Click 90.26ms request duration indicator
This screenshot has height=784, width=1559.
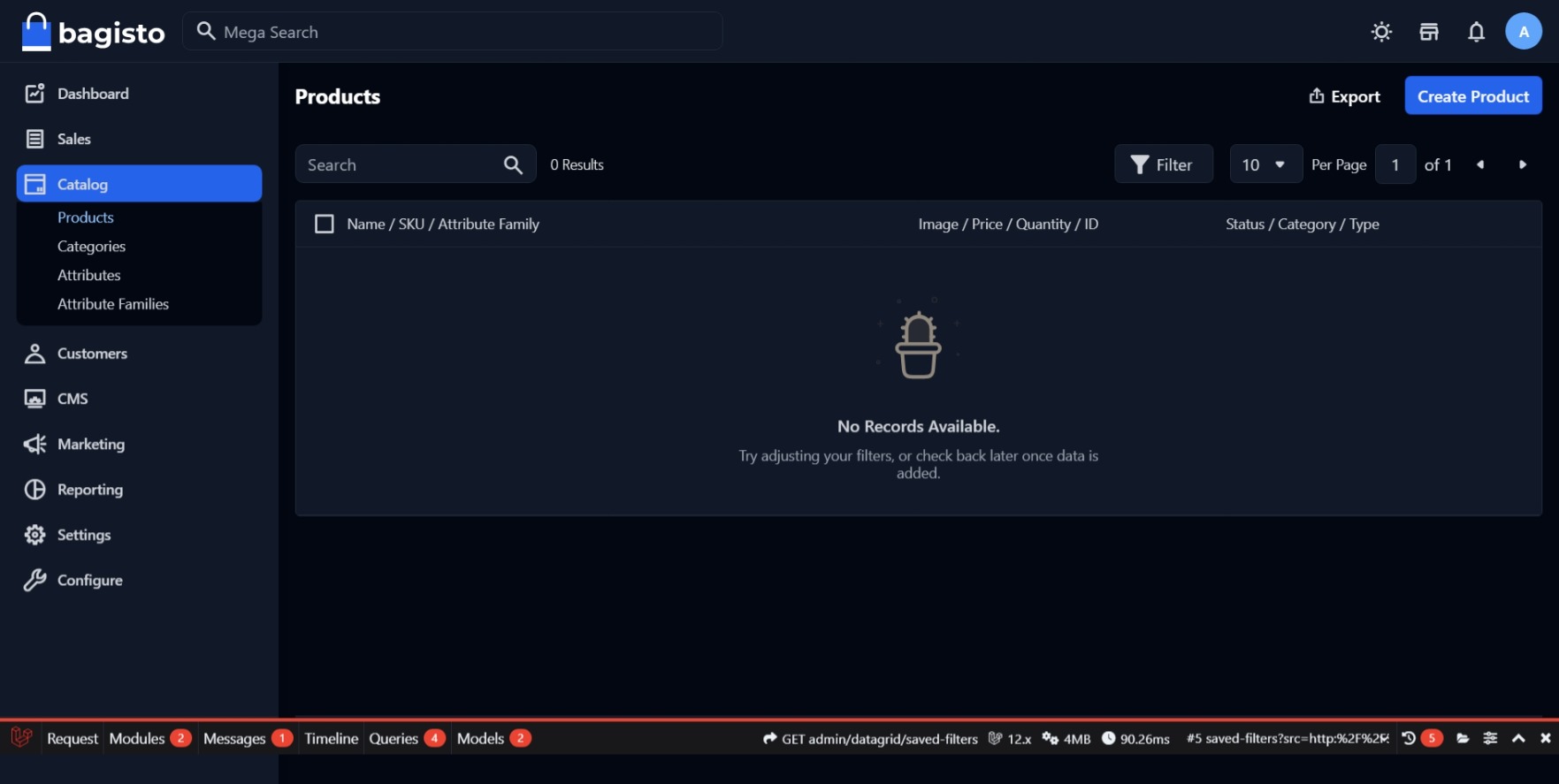pyautogui.click(x=1136, y=739)
